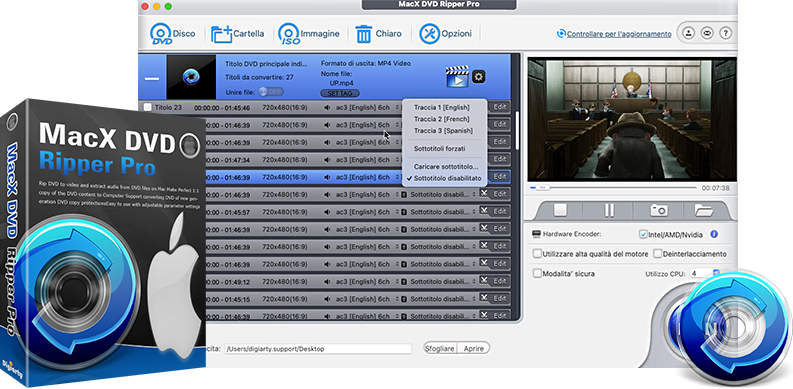Take a snapshot with camera icon
The width and height of the screenshot is (793, 389).
click(x=659, y=210)
